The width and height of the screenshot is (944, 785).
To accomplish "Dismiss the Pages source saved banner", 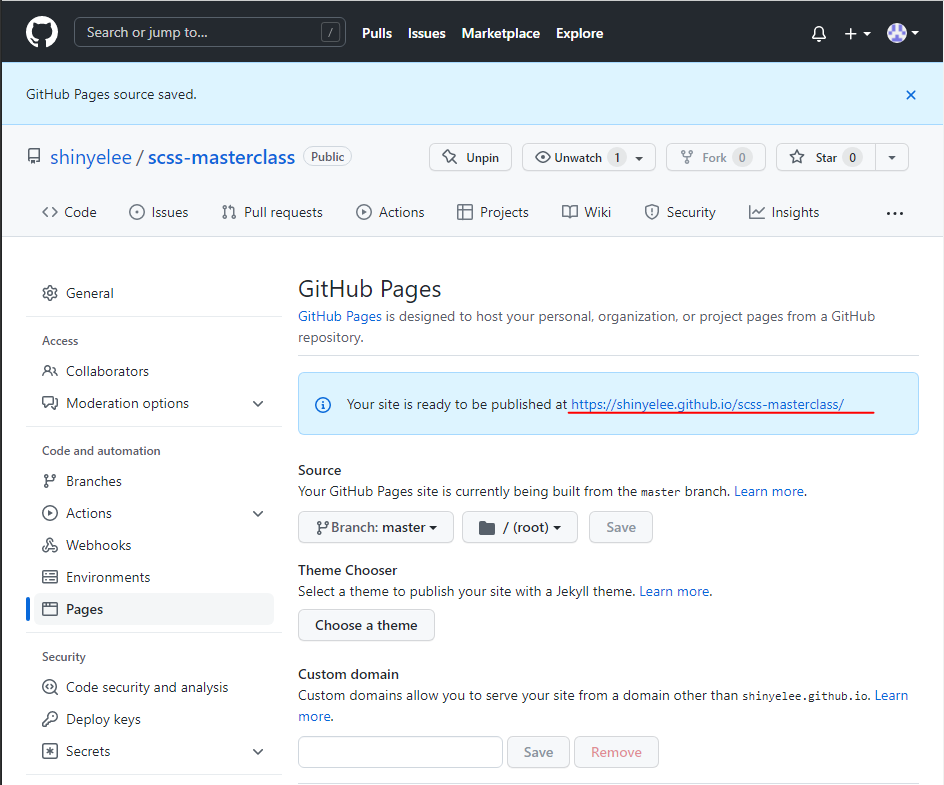I will [910, 95].
